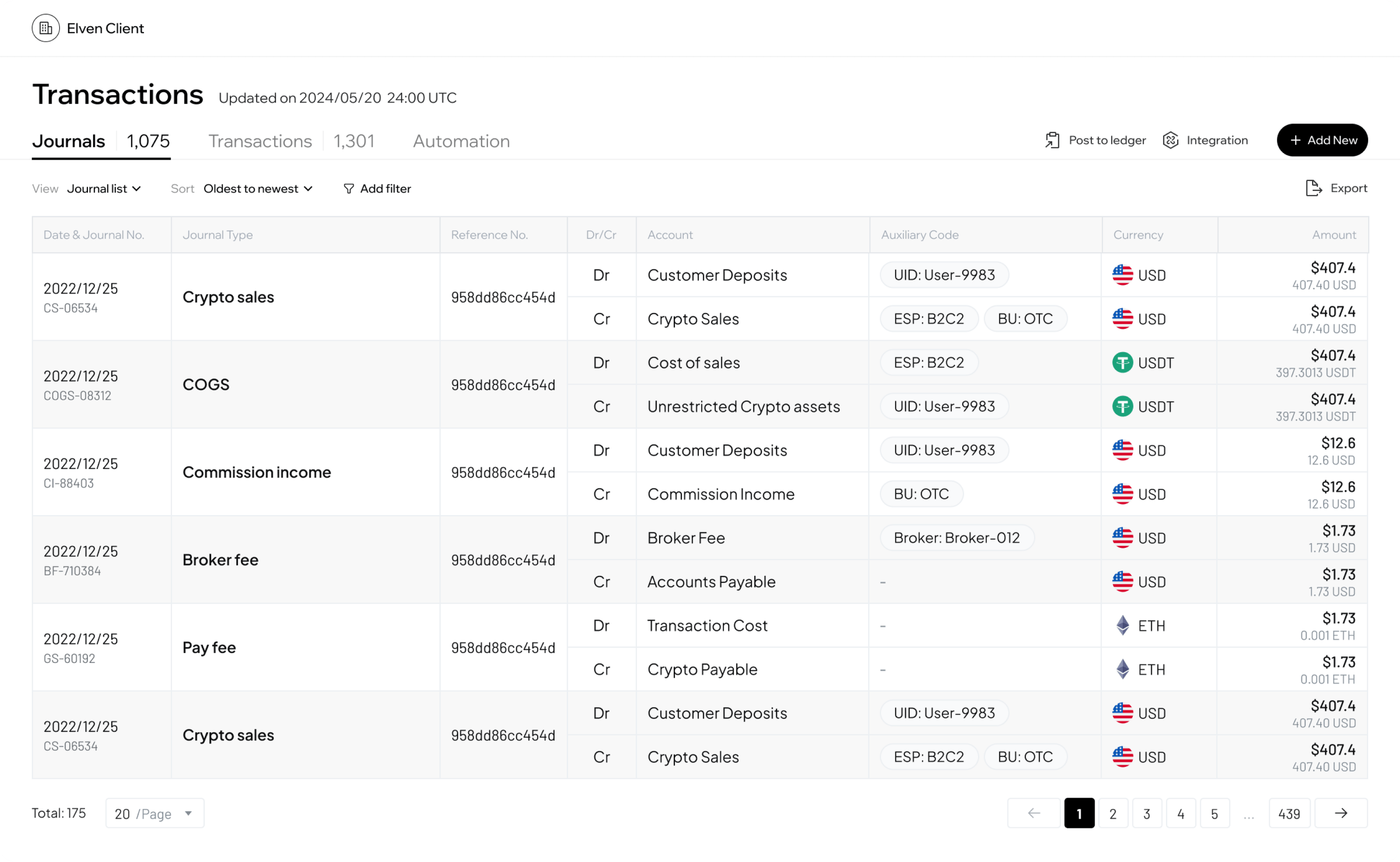This screenshot has height=862, width=1400.
Task: Jump to page 439
Action: tap(1289, 813)
